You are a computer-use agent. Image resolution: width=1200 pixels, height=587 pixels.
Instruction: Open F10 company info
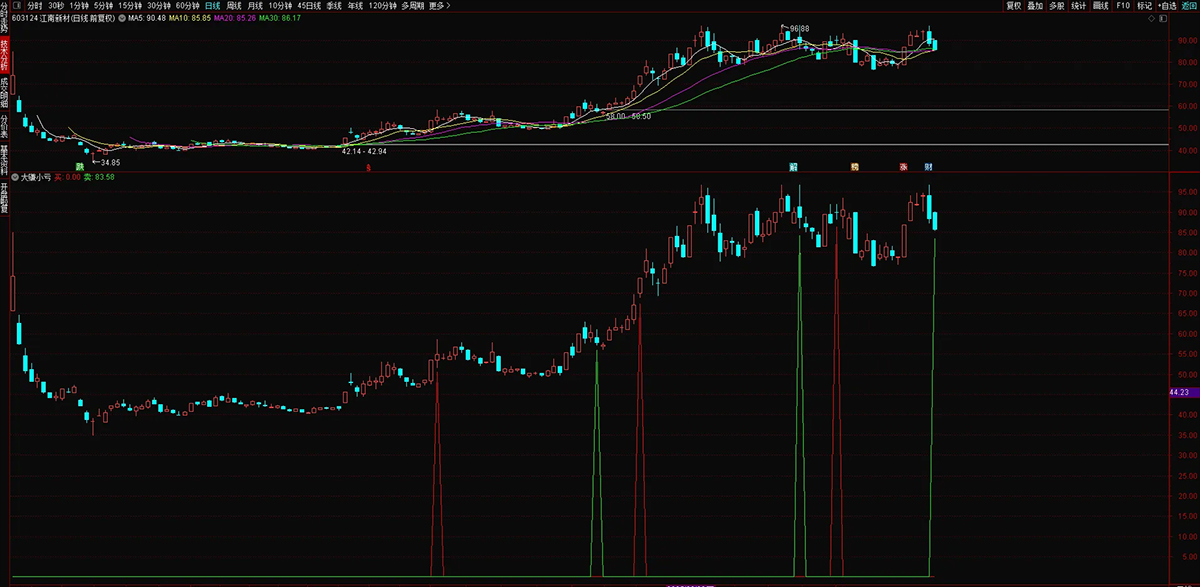(x=1123, y=5)
